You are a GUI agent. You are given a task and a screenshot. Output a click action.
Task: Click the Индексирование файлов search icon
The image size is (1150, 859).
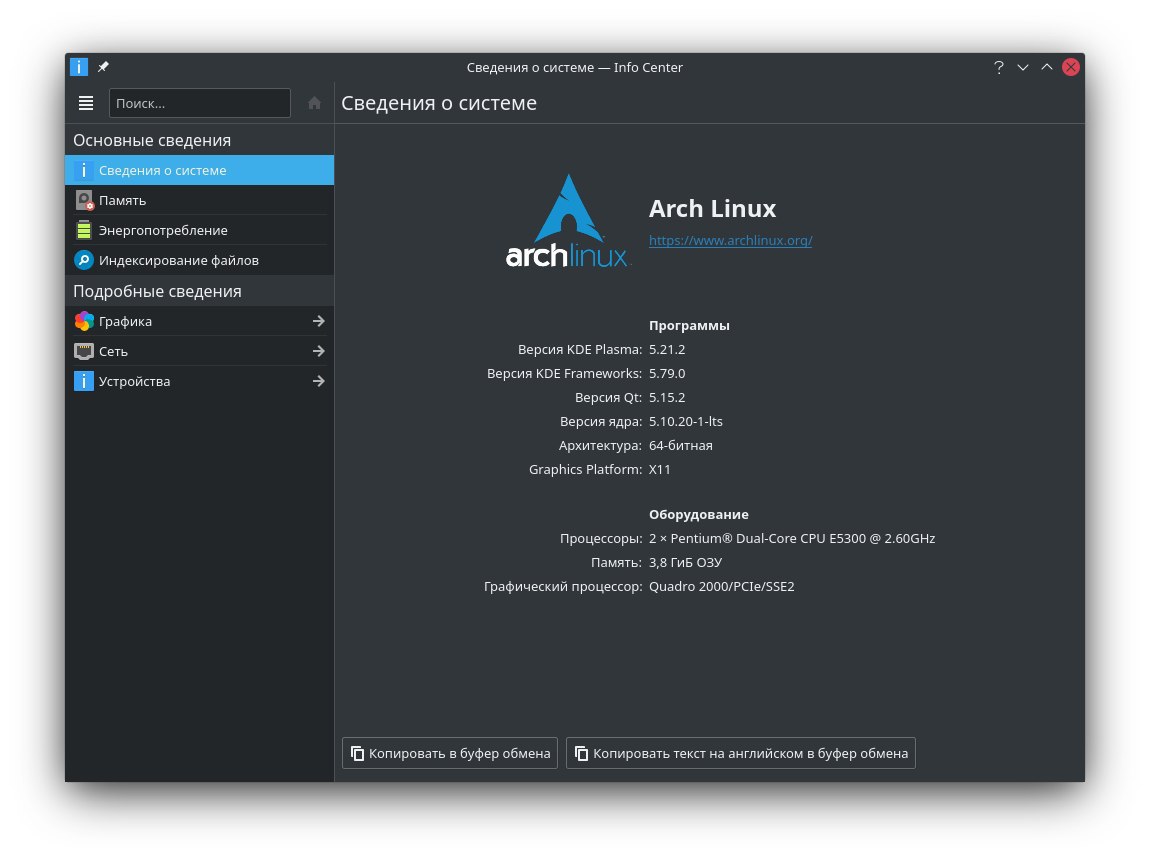pos(84,260)
